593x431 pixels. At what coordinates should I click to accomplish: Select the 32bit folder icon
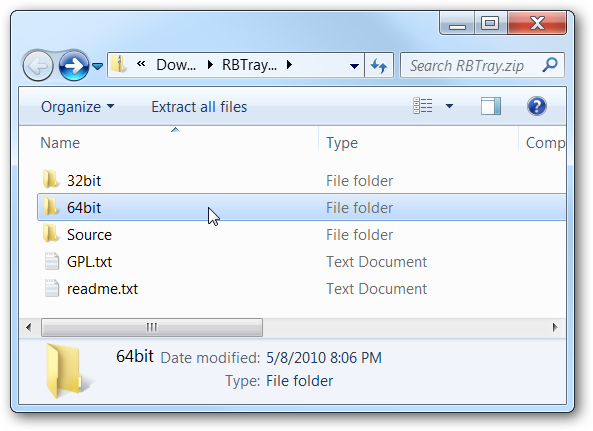(50, 179)
